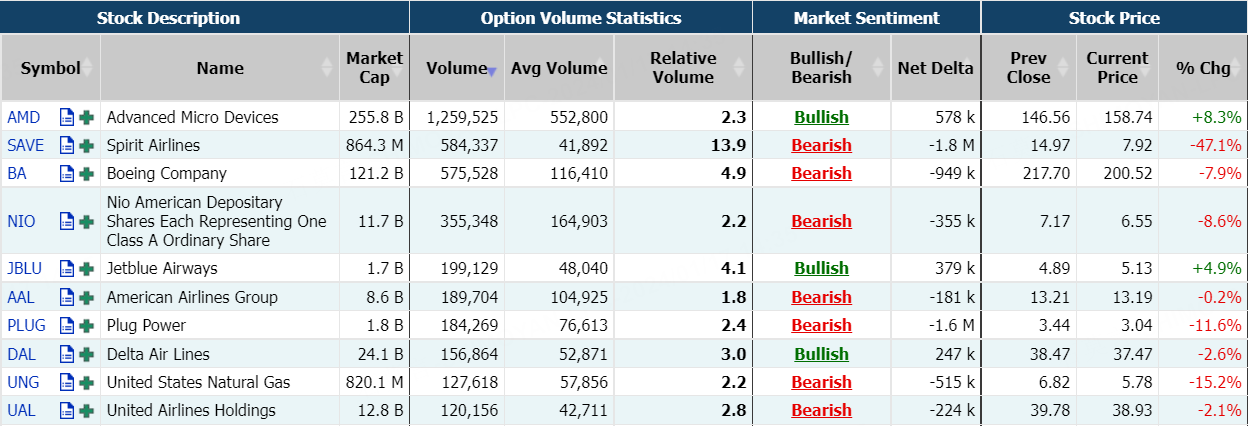Click the Bullish link for Jetblue Airways

(821, 268)
